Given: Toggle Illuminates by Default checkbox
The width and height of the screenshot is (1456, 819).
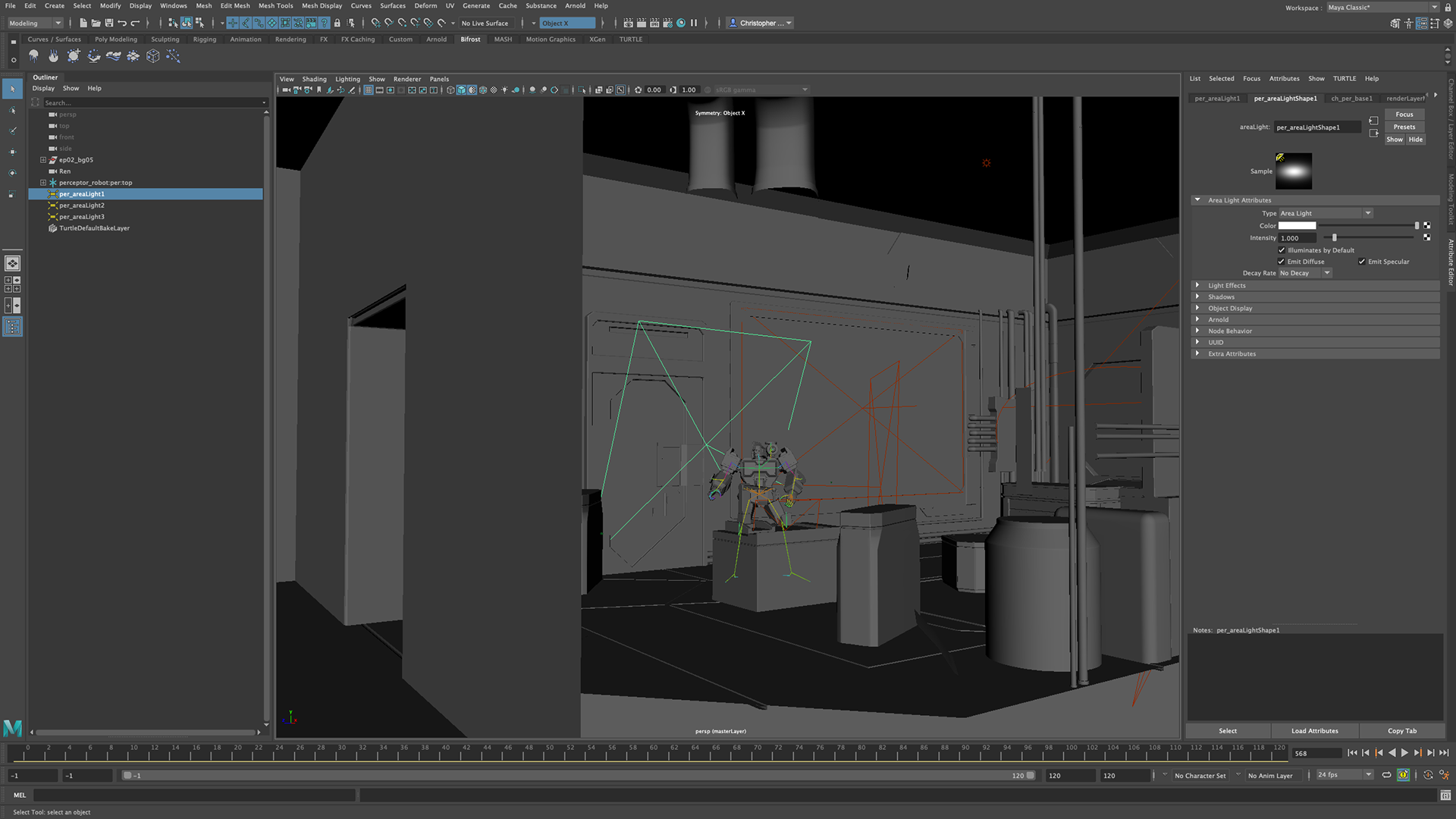Looking at the screenshot, I should click(1282, 250).
